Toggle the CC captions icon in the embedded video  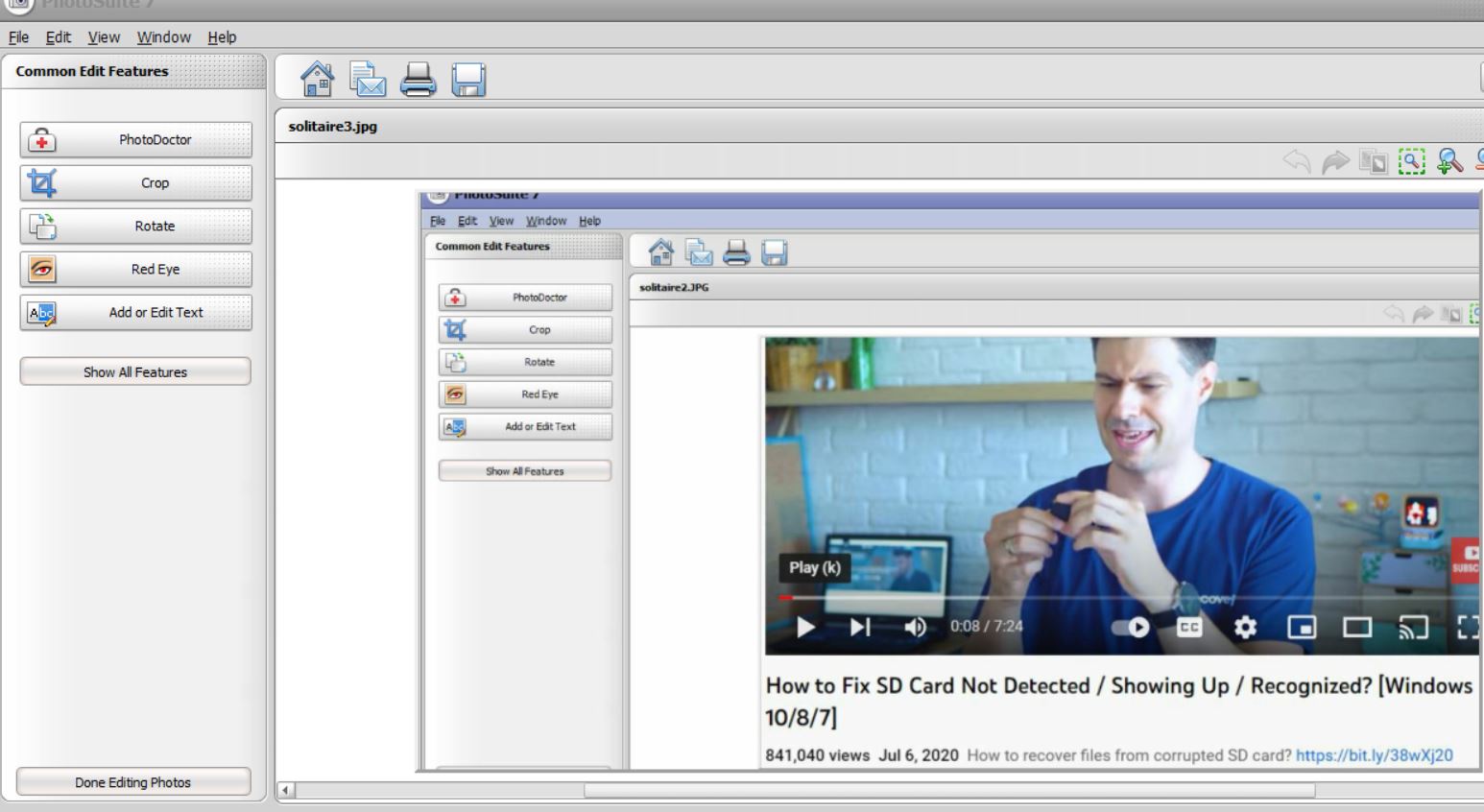tap(1189, 628)
